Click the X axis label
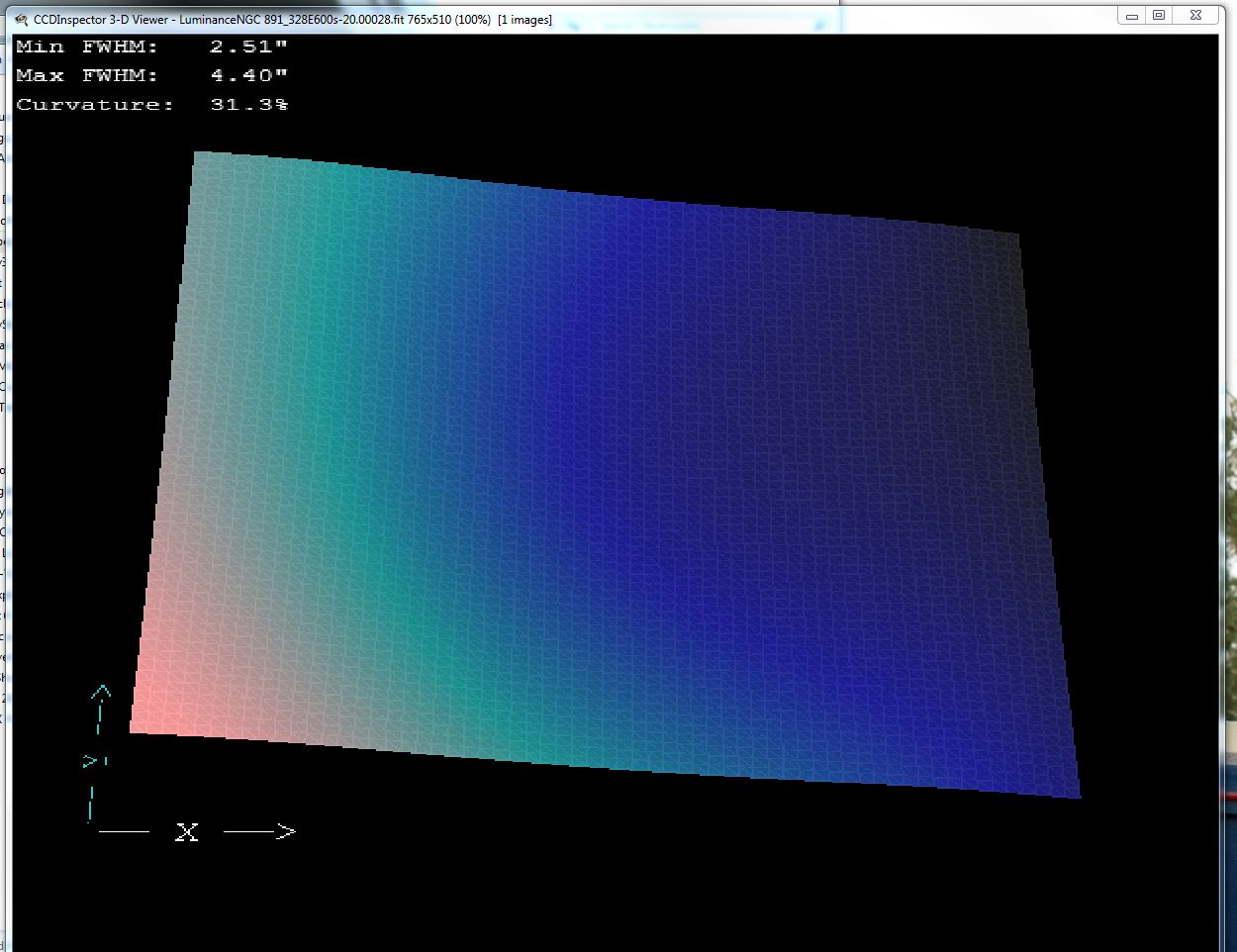 (x=187, y=832)
